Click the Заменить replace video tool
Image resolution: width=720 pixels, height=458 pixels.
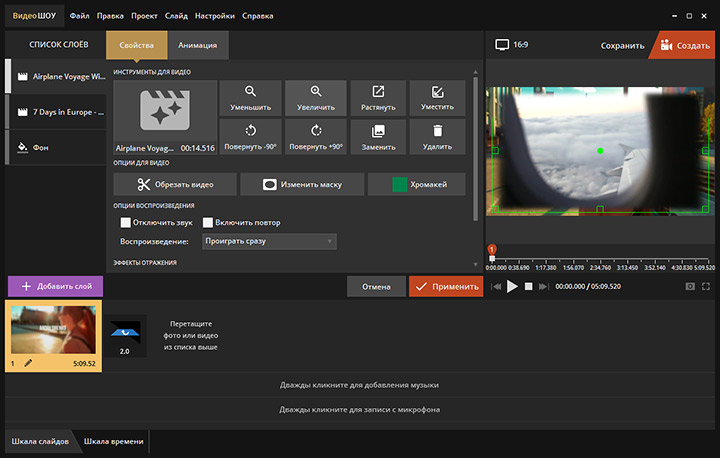pyautogui.click(x=378, y=136)
